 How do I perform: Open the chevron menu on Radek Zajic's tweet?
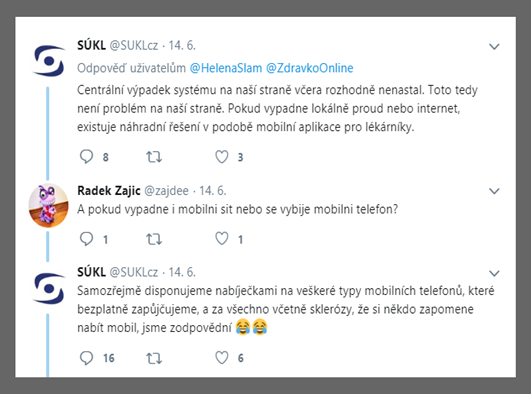494,191
